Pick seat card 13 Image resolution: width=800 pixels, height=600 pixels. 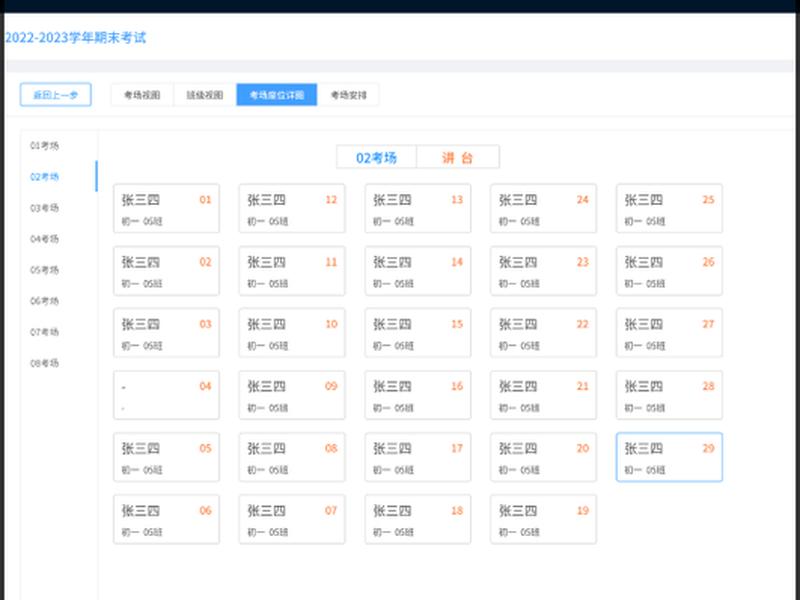click(418, 209)
